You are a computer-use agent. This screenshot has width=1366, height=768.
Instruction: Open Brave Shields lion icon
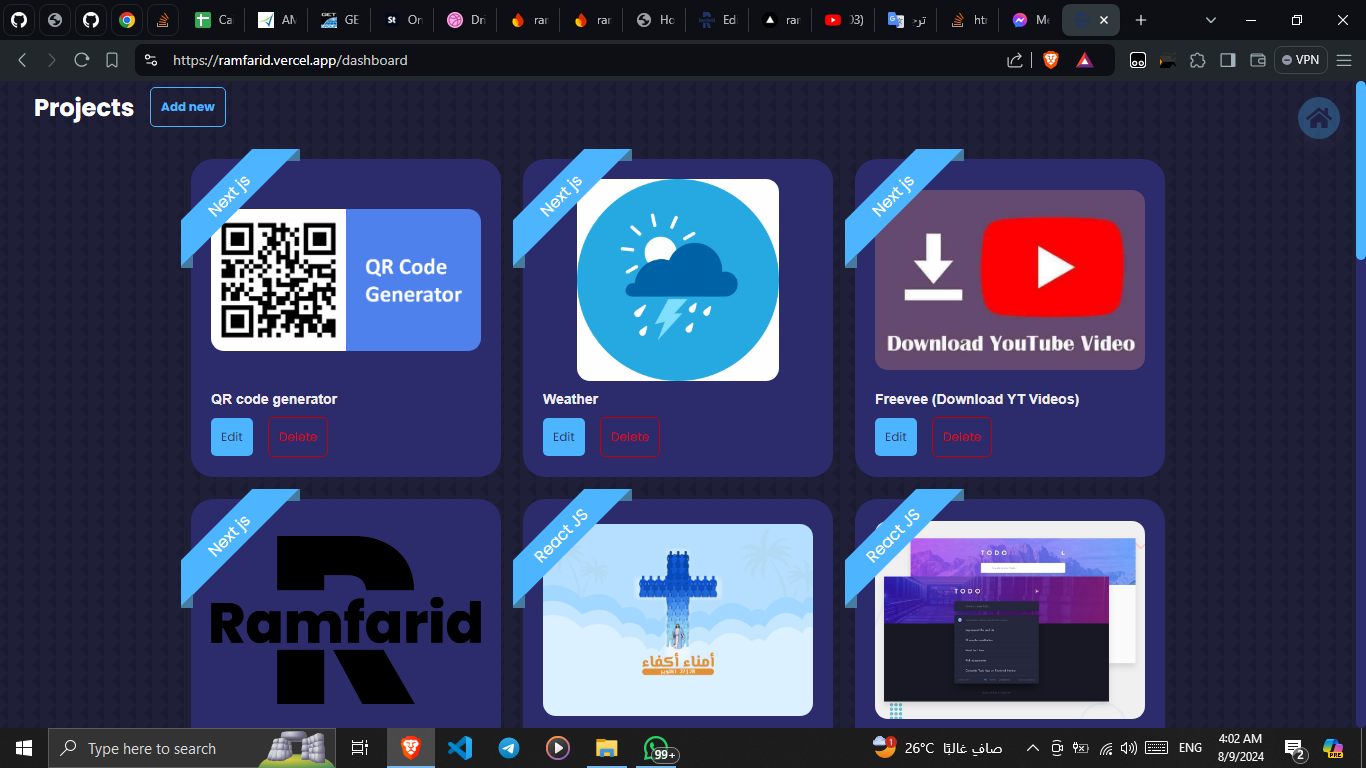[x=1050, y=60]
